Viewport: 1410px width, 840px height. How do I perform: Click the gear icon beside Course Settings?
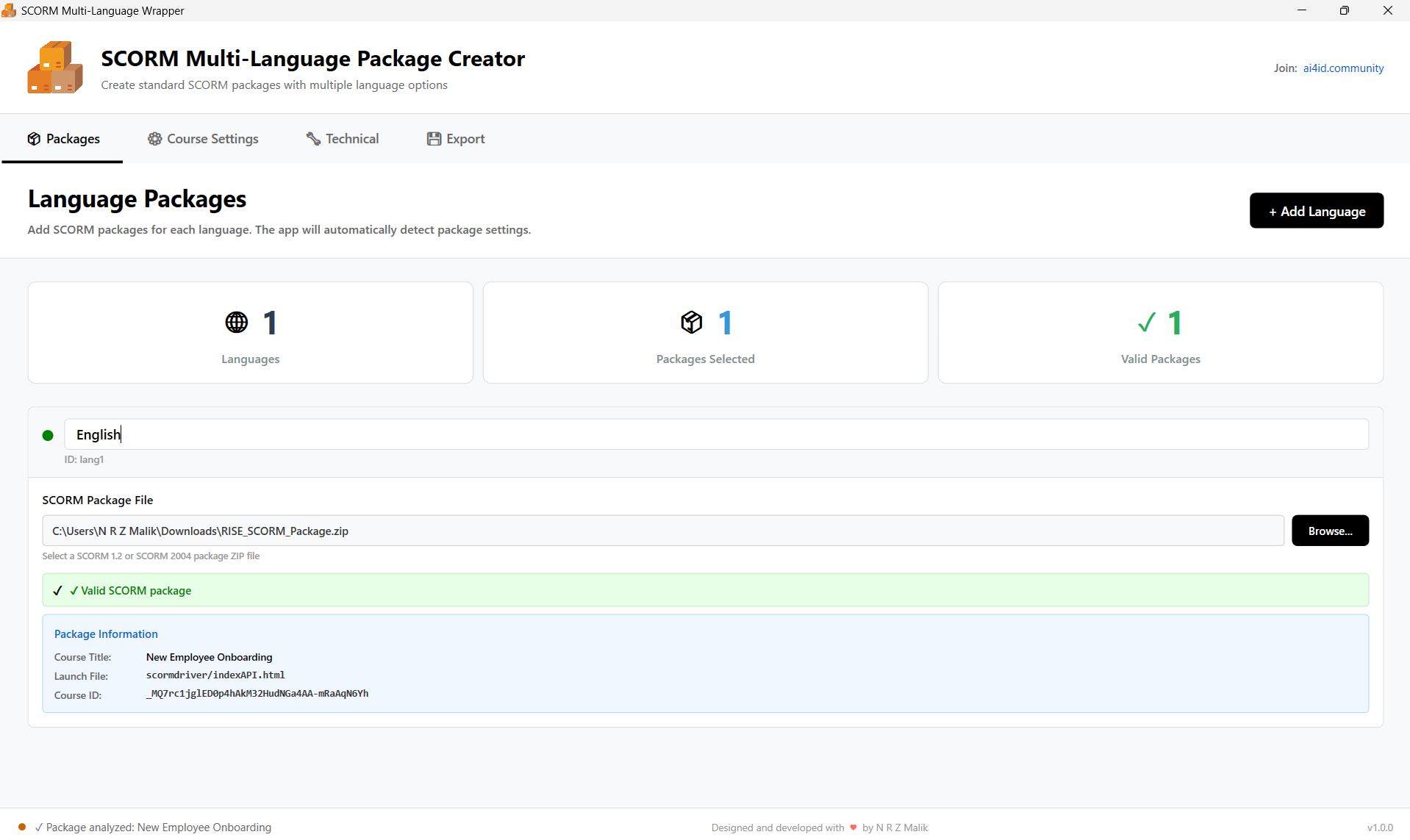[x=154, y=138]
